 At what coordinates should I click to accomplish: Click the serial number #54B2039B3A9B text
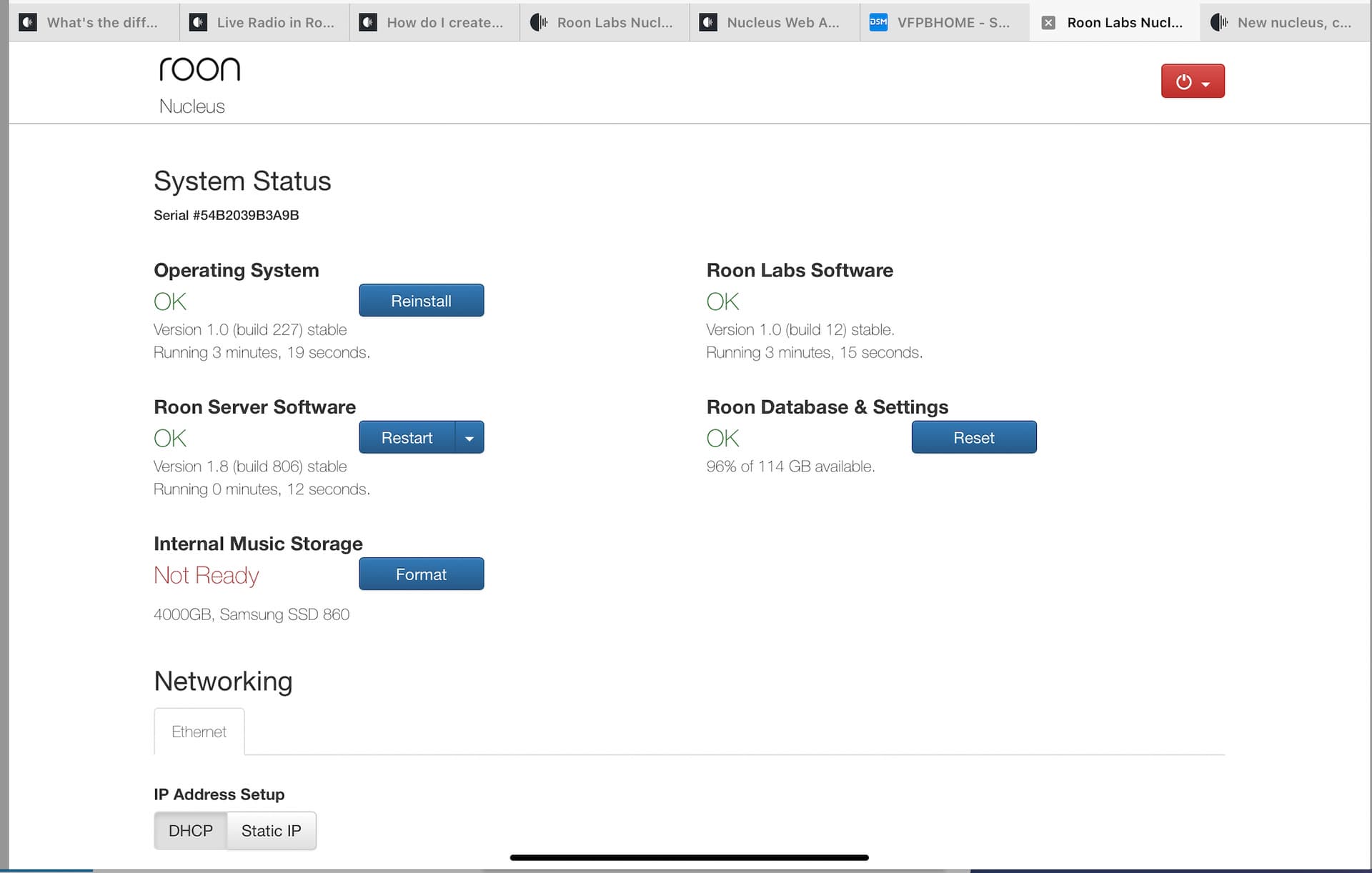click(245, 215)
